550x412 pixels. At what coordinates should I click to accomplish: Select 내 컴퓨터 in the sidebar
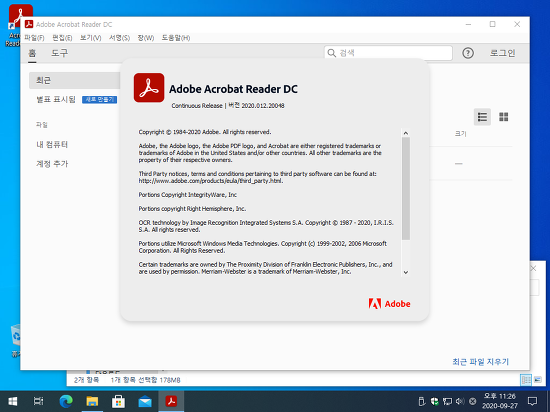[52, 144]
